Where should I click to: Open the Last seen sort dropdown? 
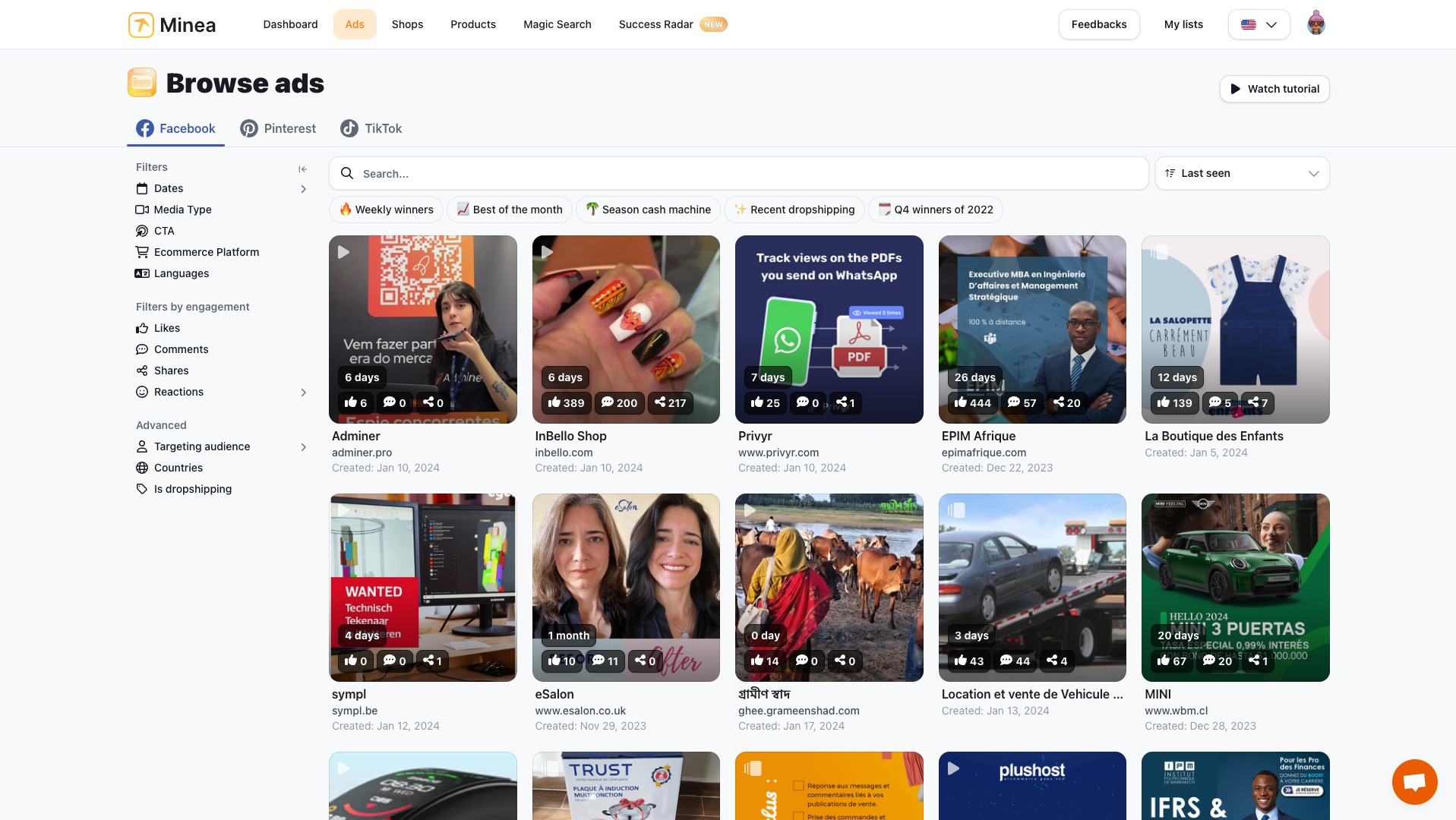pos(1242,173)
